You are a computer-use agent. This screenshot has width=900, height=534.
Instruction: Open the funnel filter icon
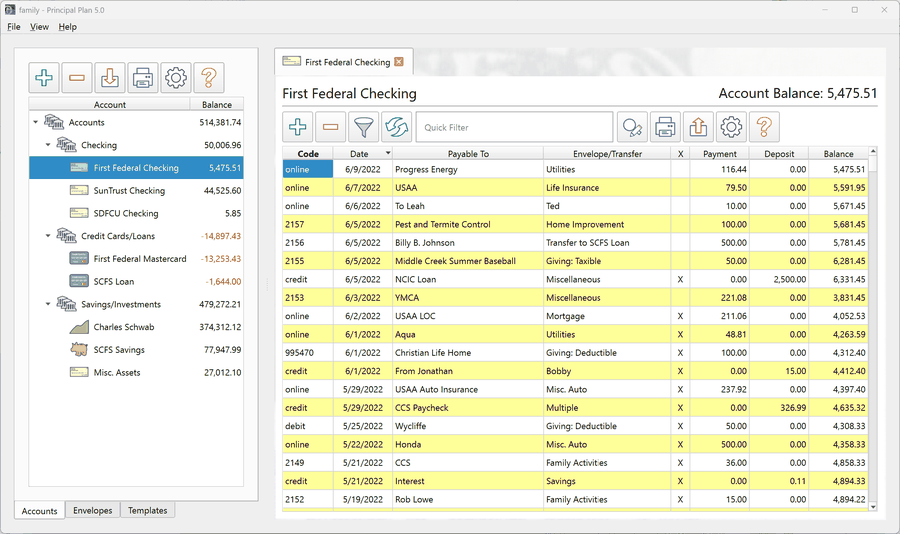click(x=363, y=127)
